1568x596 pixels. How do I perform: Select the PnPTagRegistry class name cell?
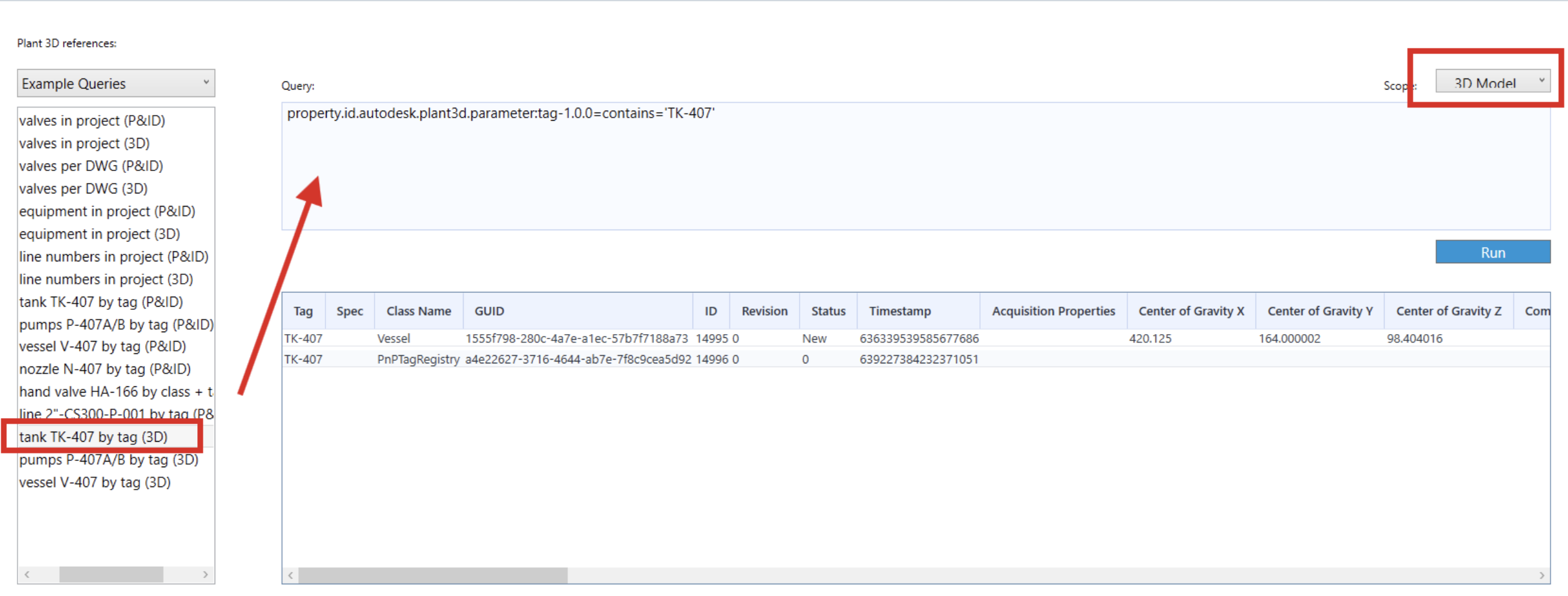418,359
